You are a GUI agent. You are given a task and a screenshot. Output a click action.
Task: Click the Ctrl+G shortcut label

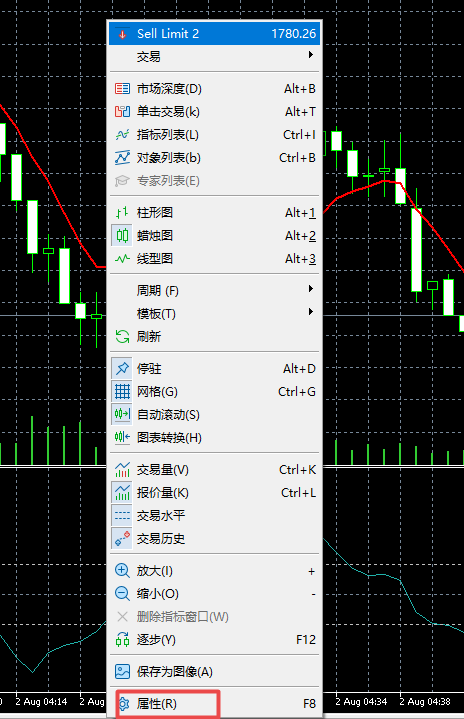[x=297, y=392]
